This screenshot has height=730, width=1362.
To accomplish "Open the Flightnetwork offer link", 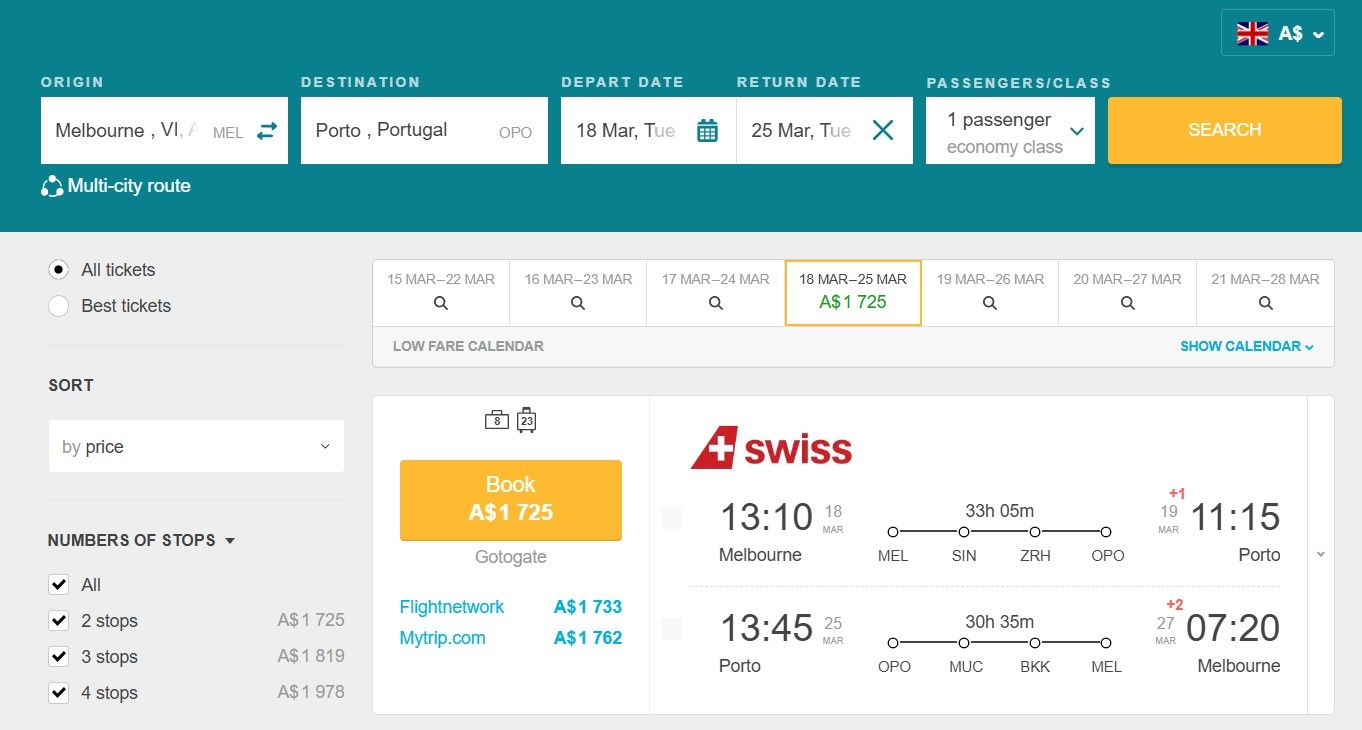I will tap(452, 607).
